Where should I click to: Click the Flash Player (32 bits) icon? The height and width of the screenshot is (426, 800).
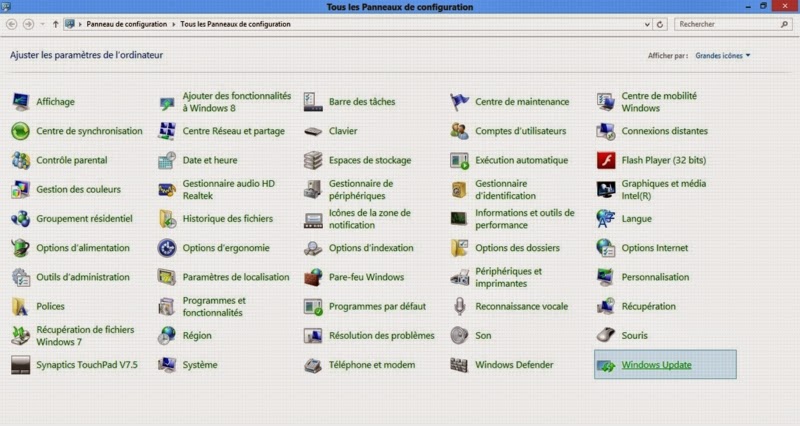pos(606,160)
